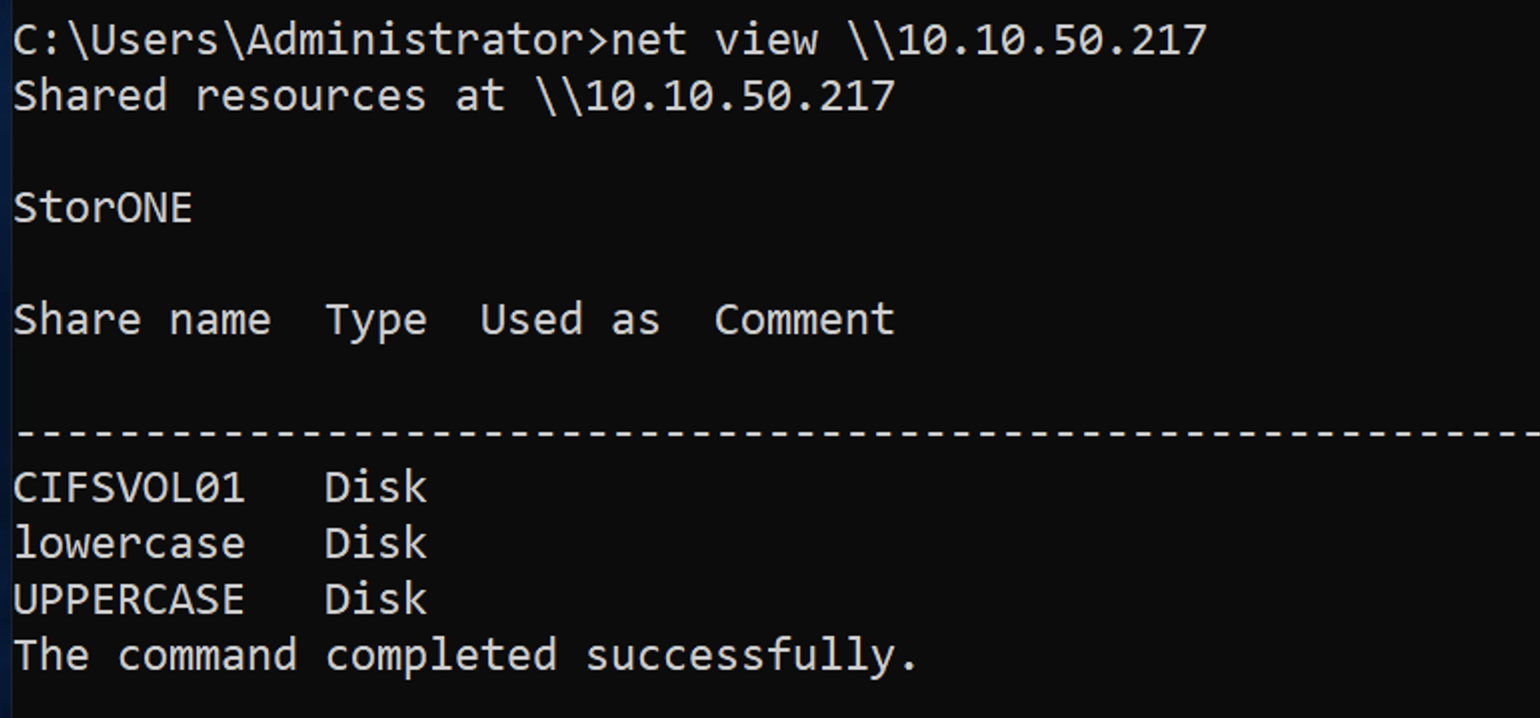
Task: Click Disk type next to lowercase
Action: 376,543
